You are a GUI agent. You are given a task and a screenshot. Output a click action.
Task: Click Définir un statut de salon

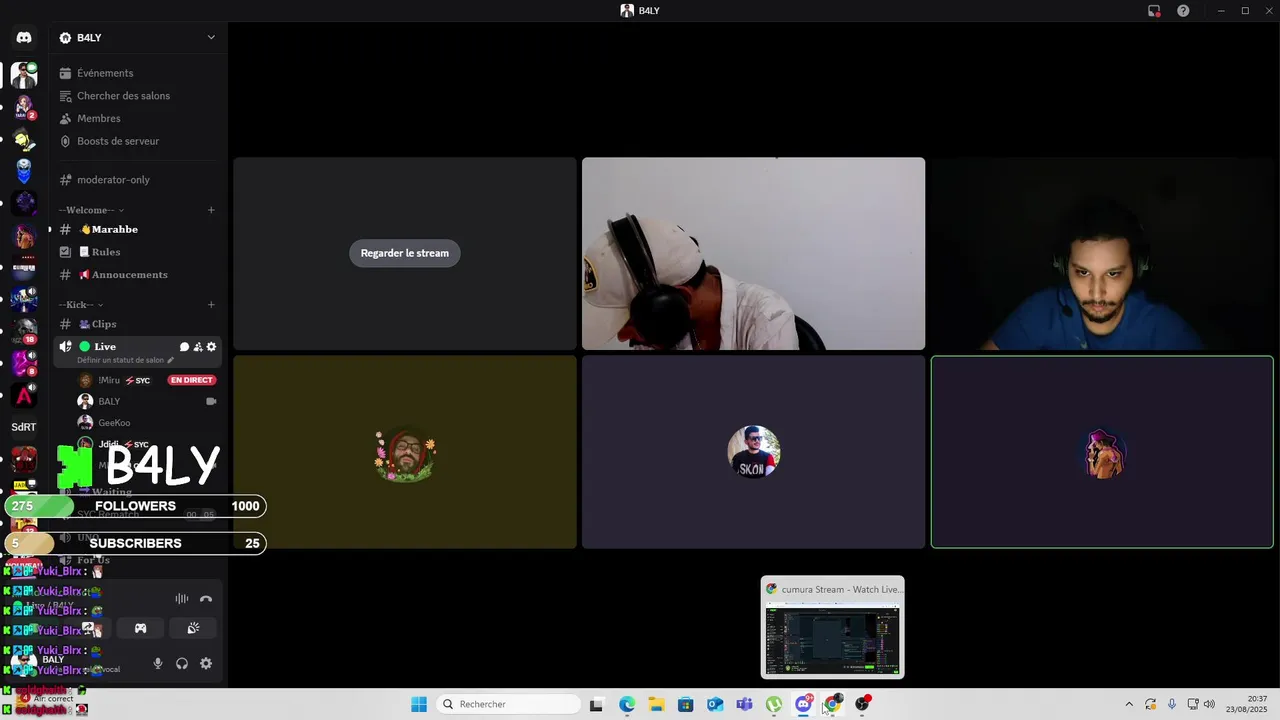click(x=120, y=360)
